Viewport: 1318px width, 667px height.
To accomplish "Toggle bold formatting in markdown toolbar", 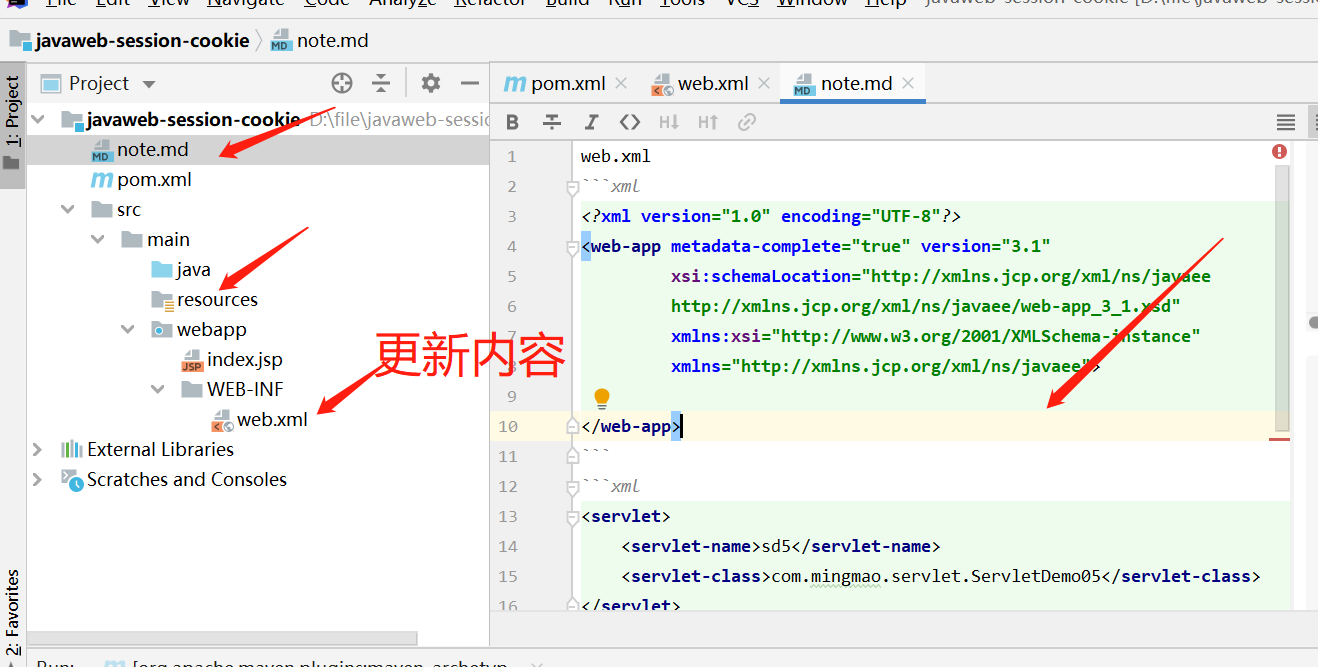I will point(513,122).
